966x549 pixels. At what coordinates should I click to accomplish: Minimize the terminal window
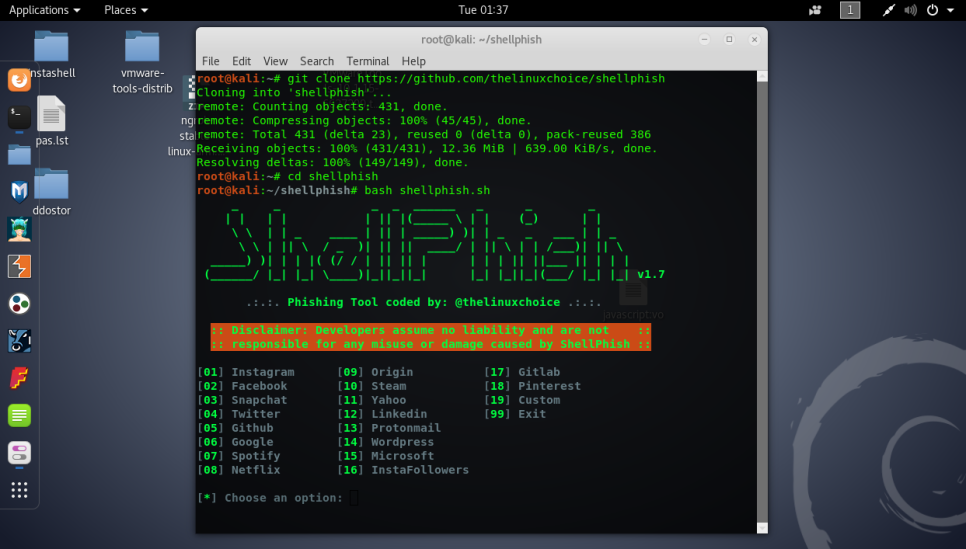click(x=704, y=39)
